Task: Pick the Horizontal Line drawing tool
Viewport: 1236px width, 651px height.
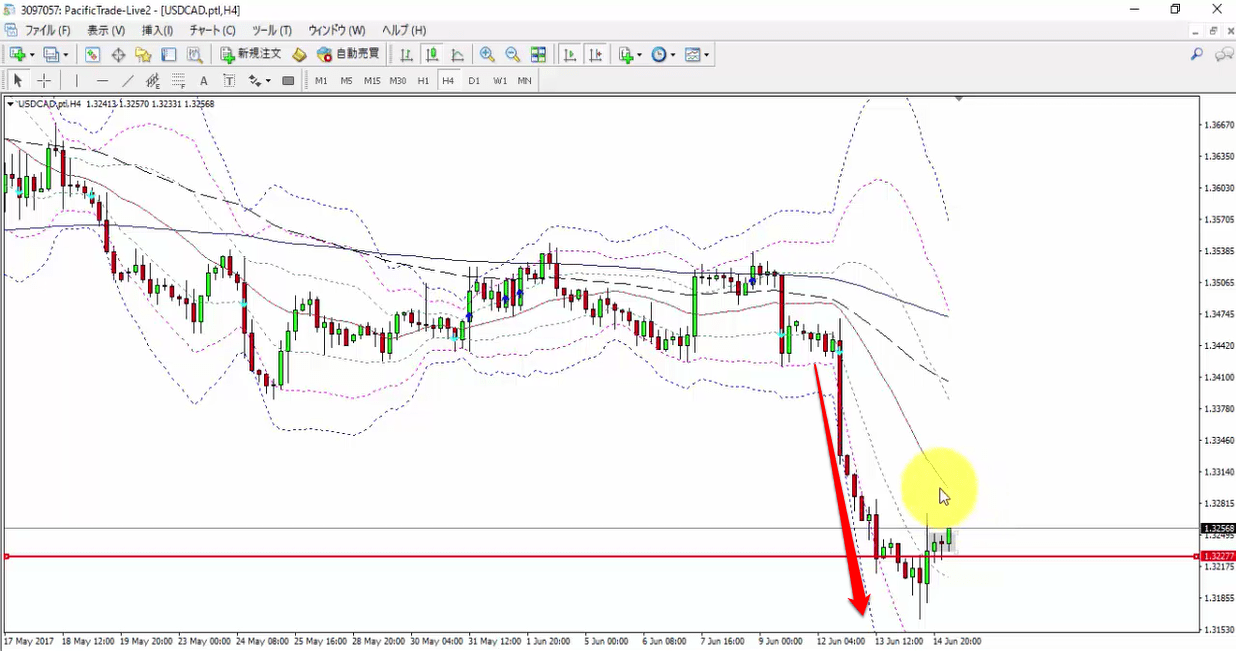Action: click(102, 81)
